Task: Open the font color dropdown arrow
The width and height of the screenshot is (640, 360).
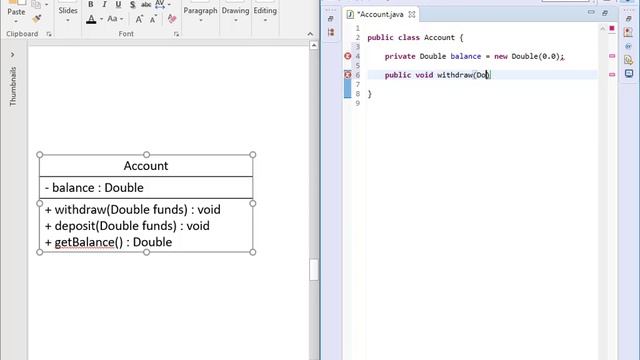Action: [101, 19]
